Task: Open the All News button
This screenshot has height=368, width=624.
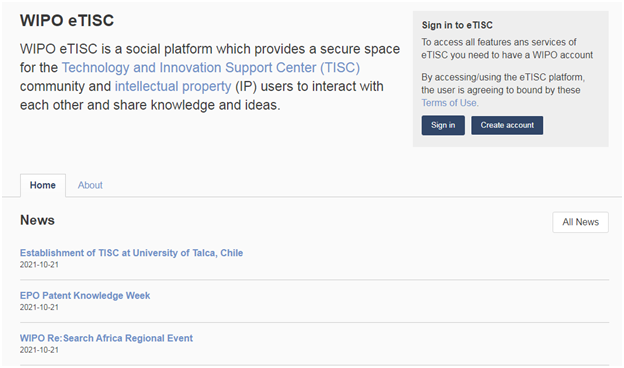Action: click(580, 222)
